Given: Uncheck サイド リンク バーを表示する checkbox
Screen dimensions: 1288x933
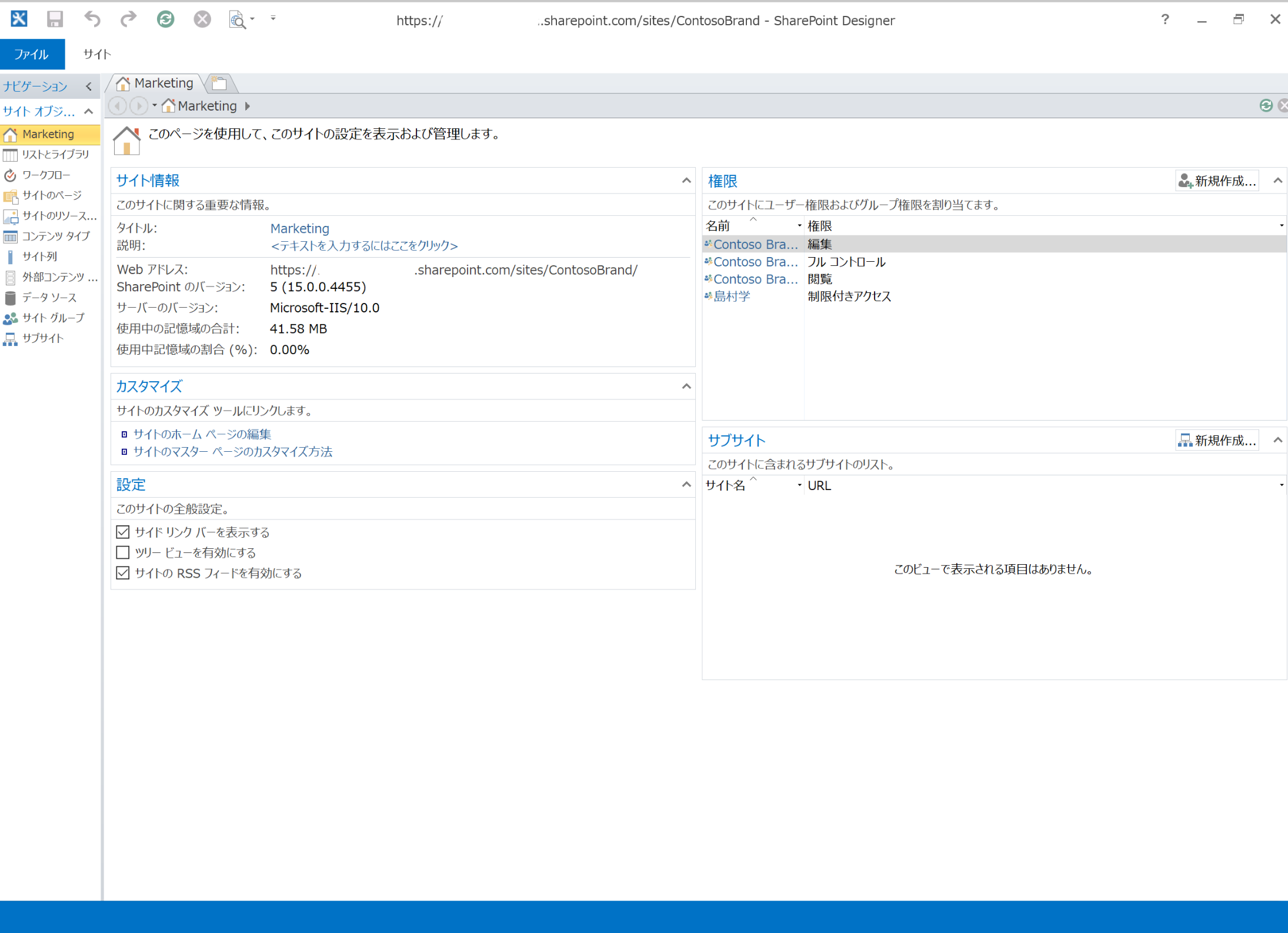Looking at the screenshot, I should (x=123, y=532).
